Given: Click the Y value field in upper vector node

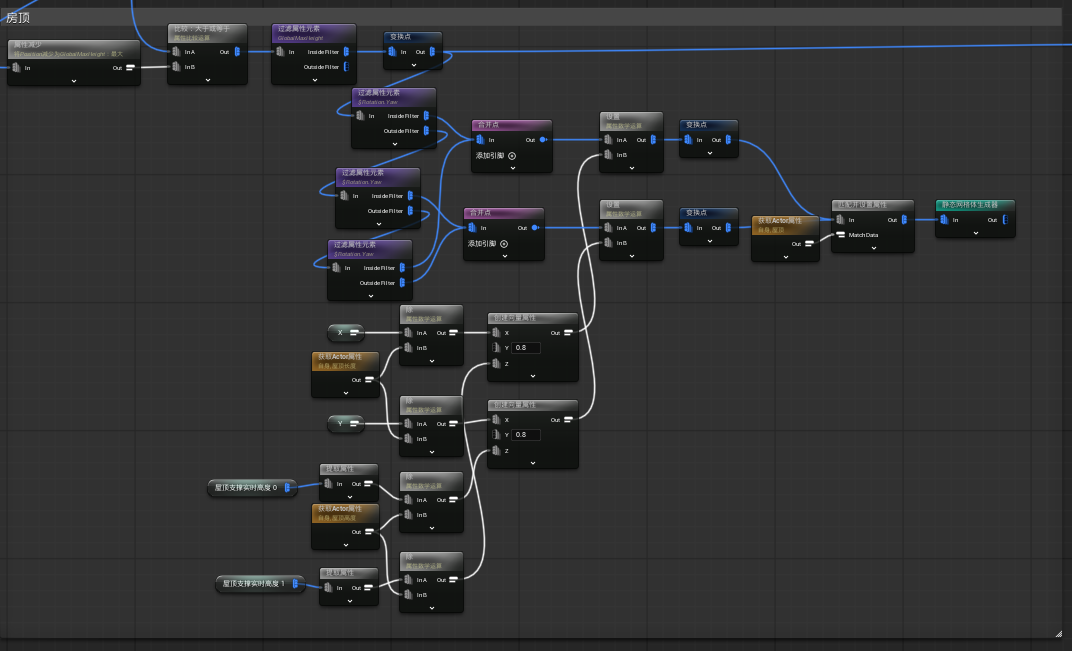Looking at the screenshot, I should 525,348.
